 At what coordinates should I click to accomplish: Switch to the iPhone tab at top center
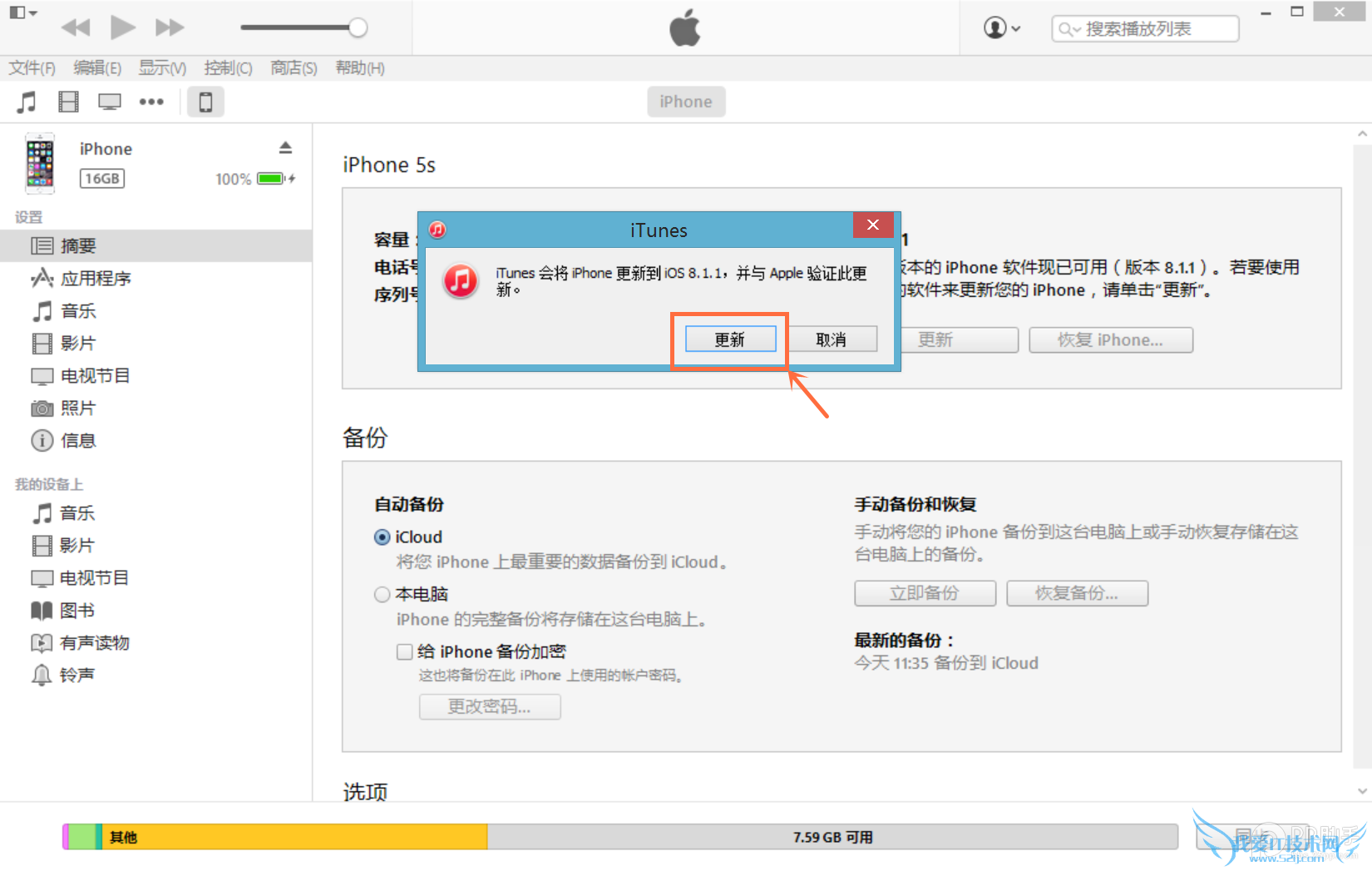(x=685, y=101)
